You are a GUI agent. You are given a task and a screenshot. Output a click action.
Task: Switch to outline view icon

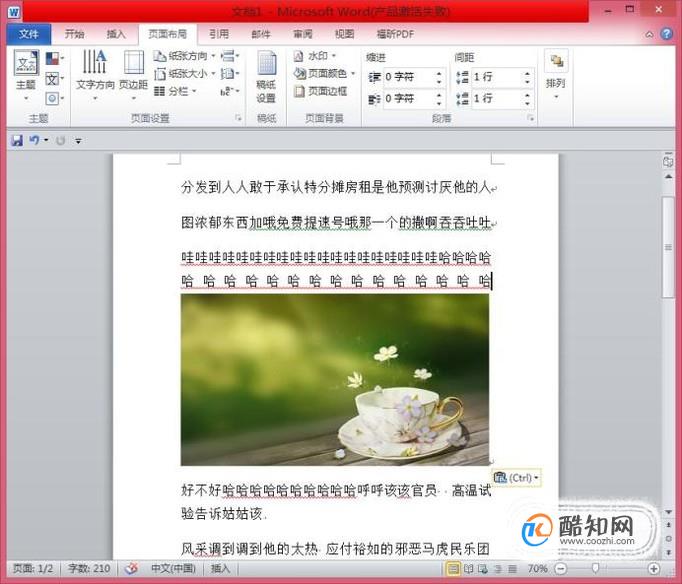click(498, 568)
